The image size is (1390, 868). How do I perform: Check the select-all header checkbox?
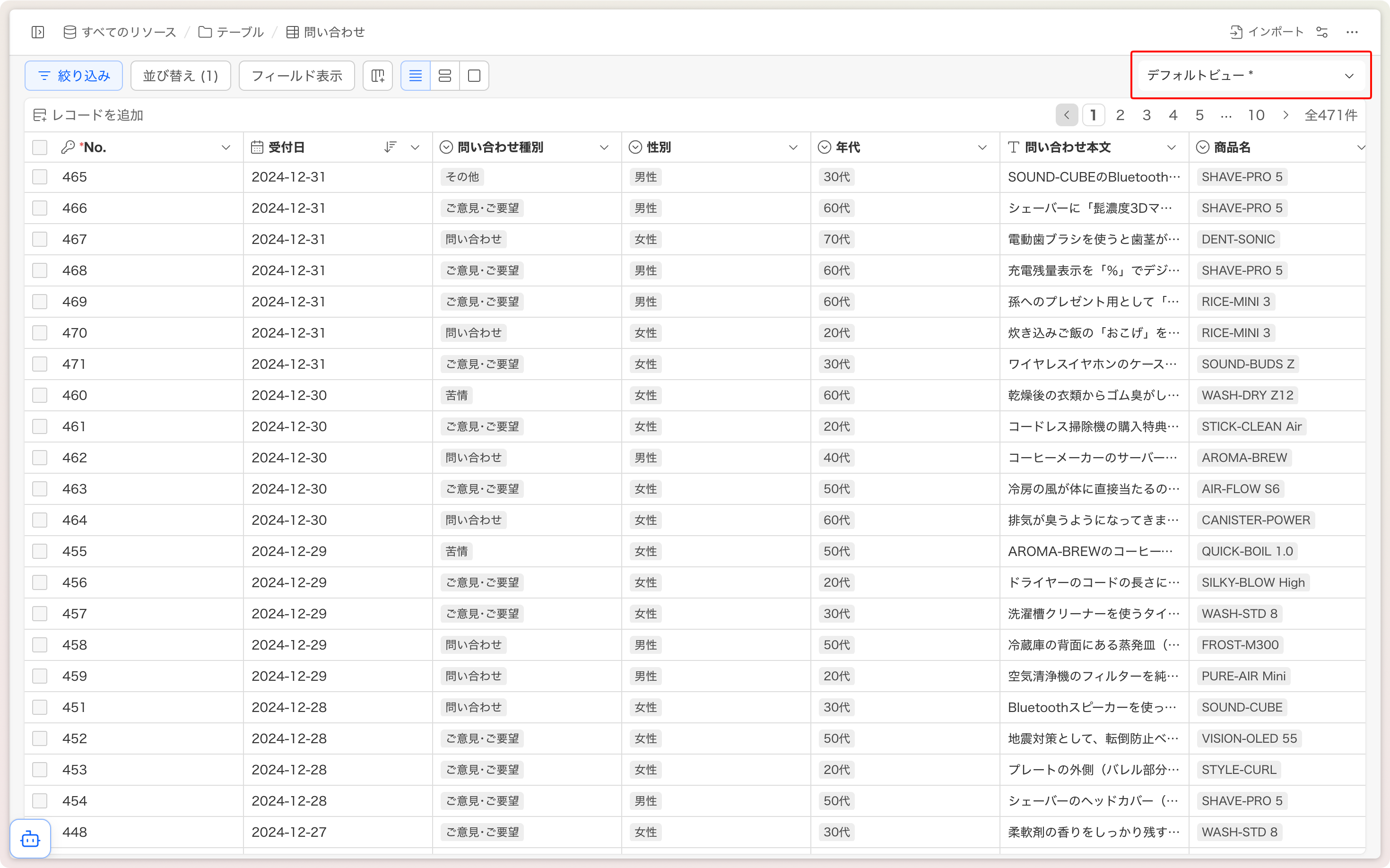pyautogui.click(x=40, y=148)
